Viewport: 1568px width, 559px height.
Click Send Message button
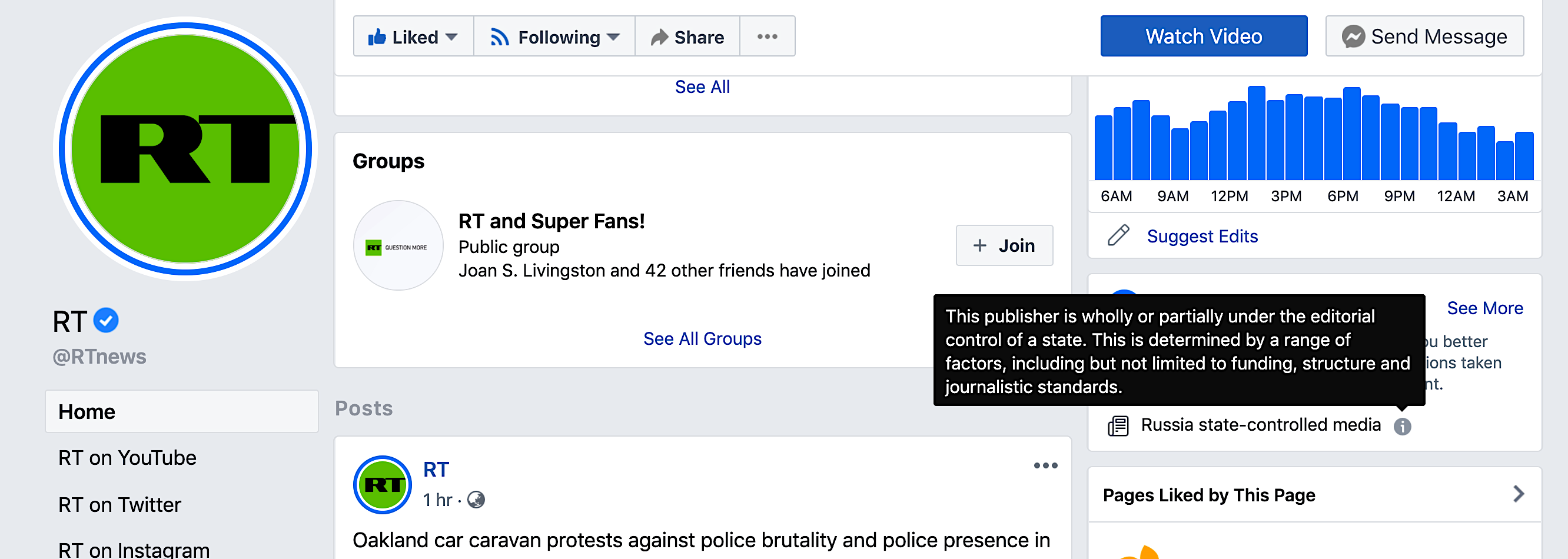pos(1424,36)
